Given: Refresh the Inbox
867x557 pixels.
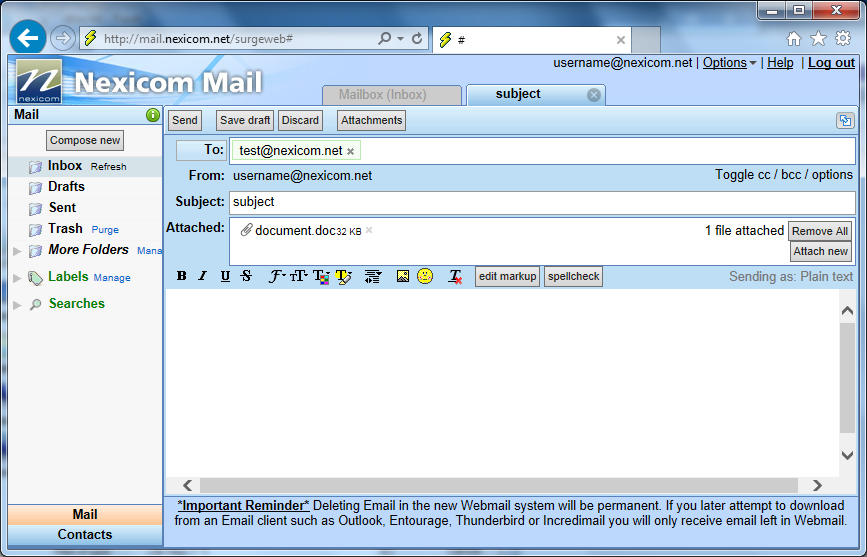Looking at the screenshot, I should [x=108, y=167].
